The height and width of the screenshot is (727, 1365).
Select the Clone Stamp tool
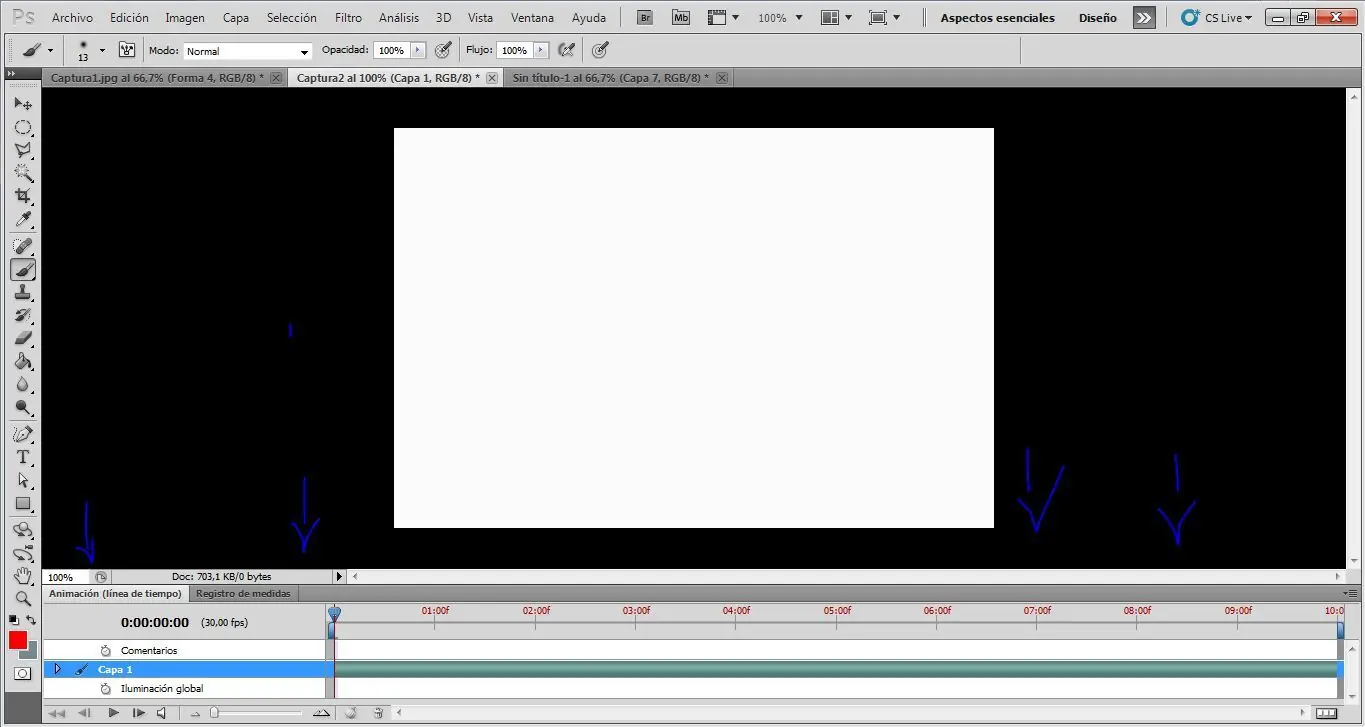pos(22,292)
